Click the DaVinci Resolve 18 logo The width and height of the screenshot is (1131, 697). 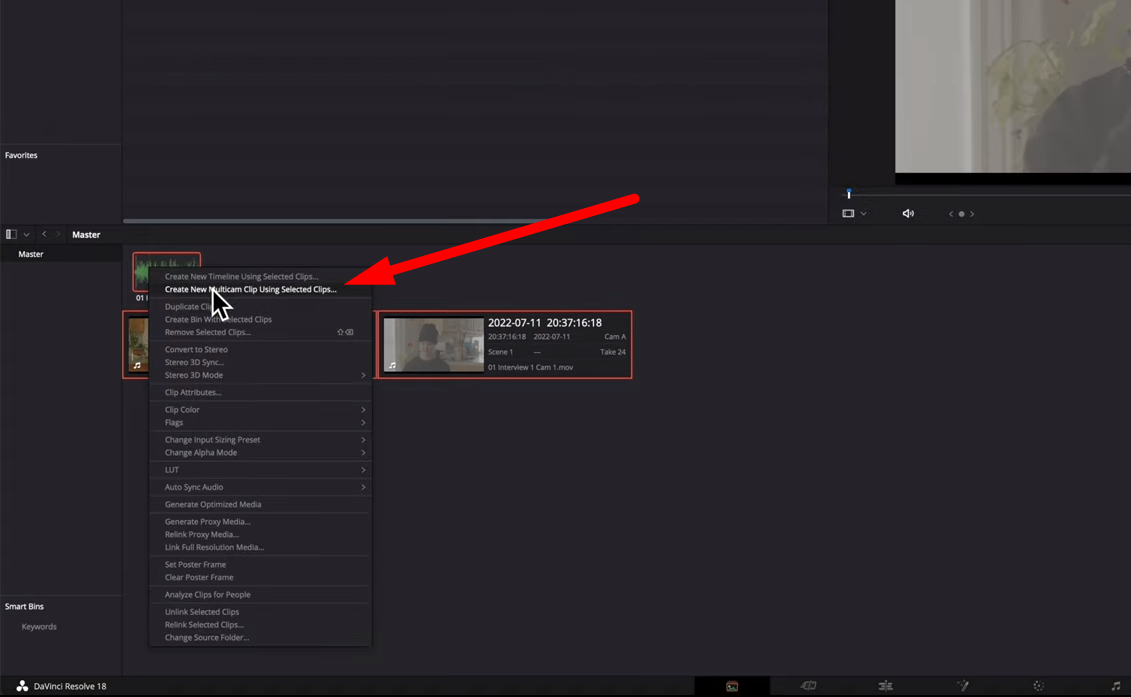pyautogui.click(x=22, y=686)
